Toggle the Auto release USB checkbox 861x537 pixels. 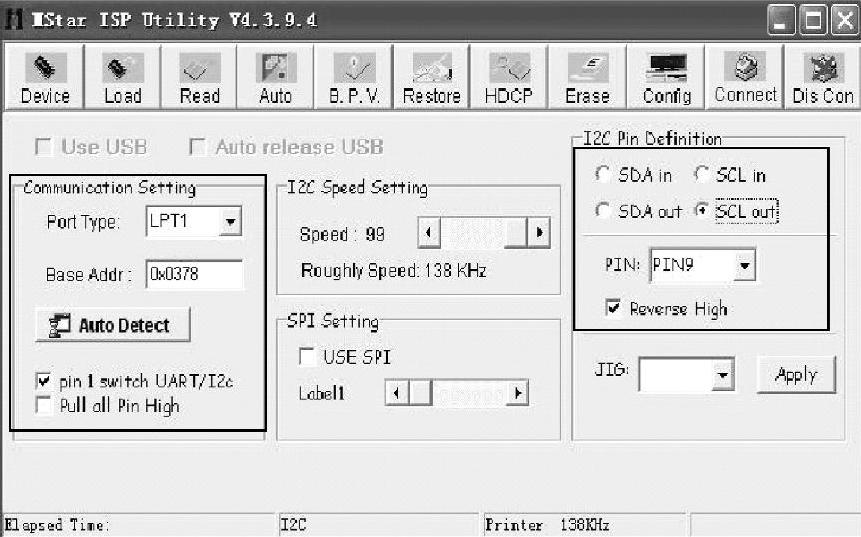coord(197,147)
